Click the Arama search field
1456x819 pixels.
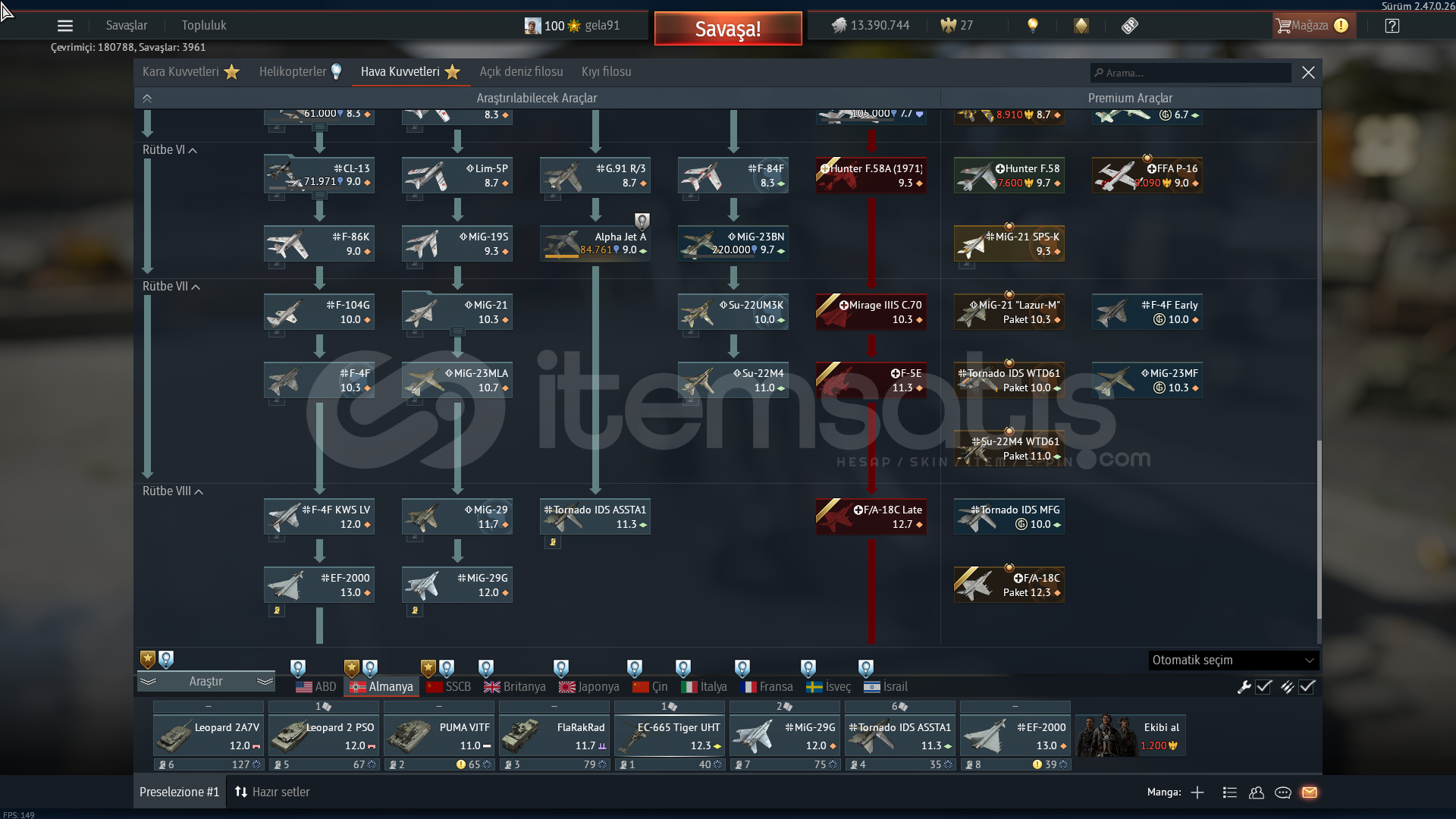pyautogui.click(x=1191, y=73)
